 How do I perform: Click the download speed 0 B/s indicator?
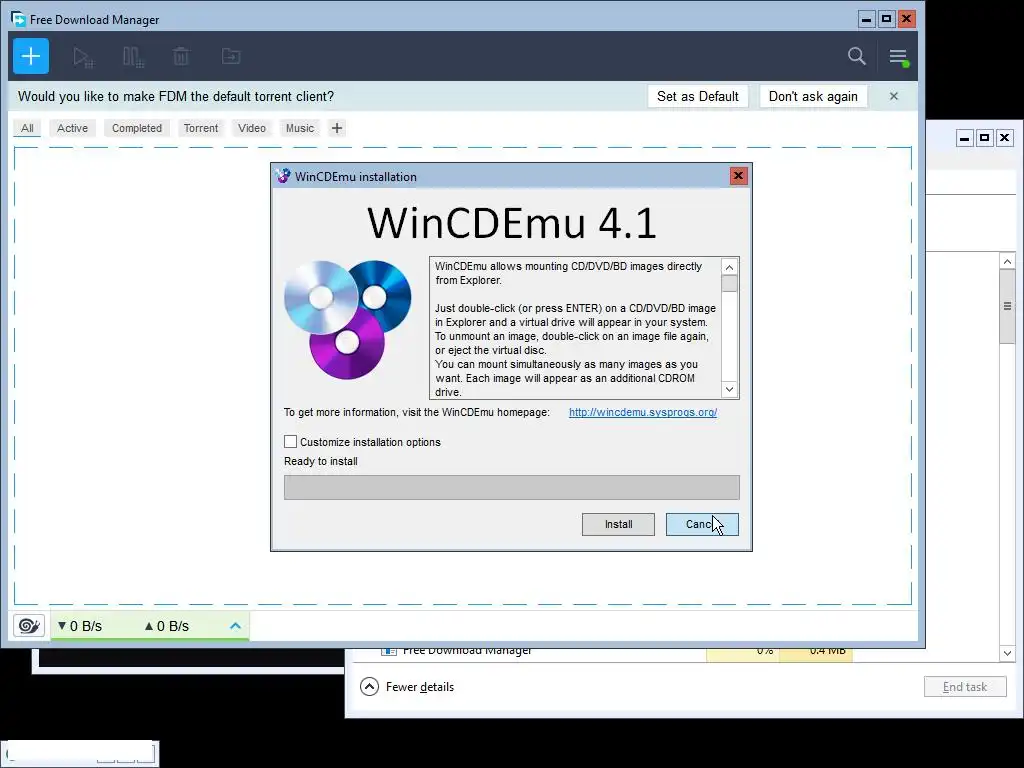[80, 626]
